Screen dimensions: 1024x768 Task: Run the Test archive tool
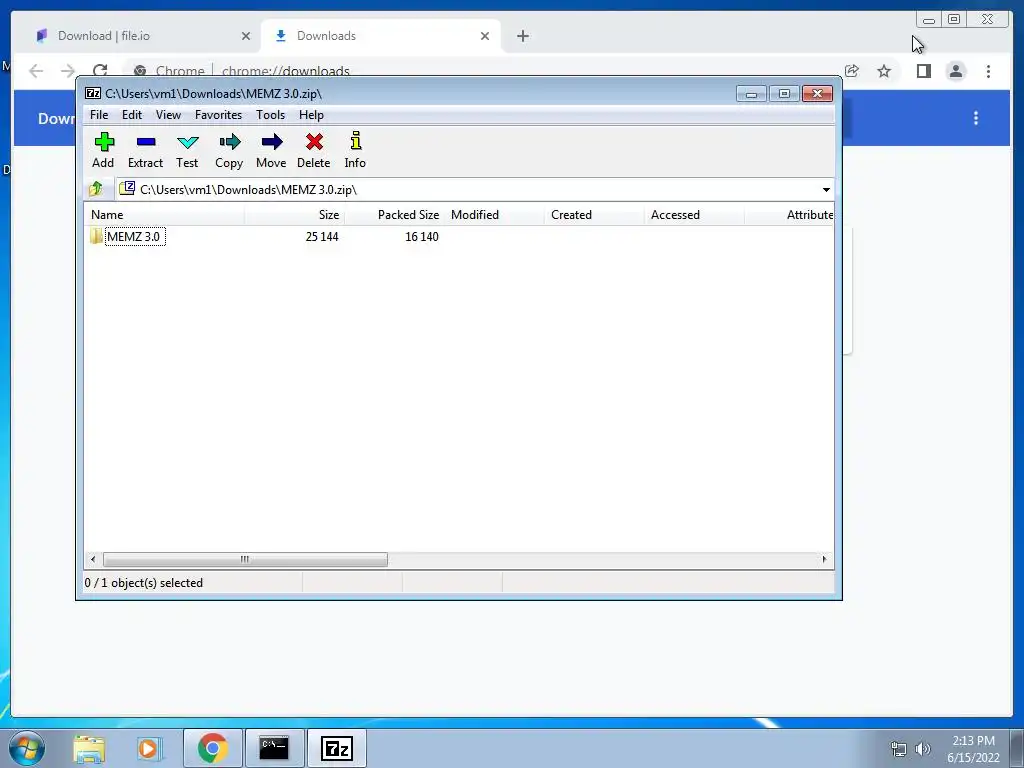pyautogui.click(x=187, y=150)
